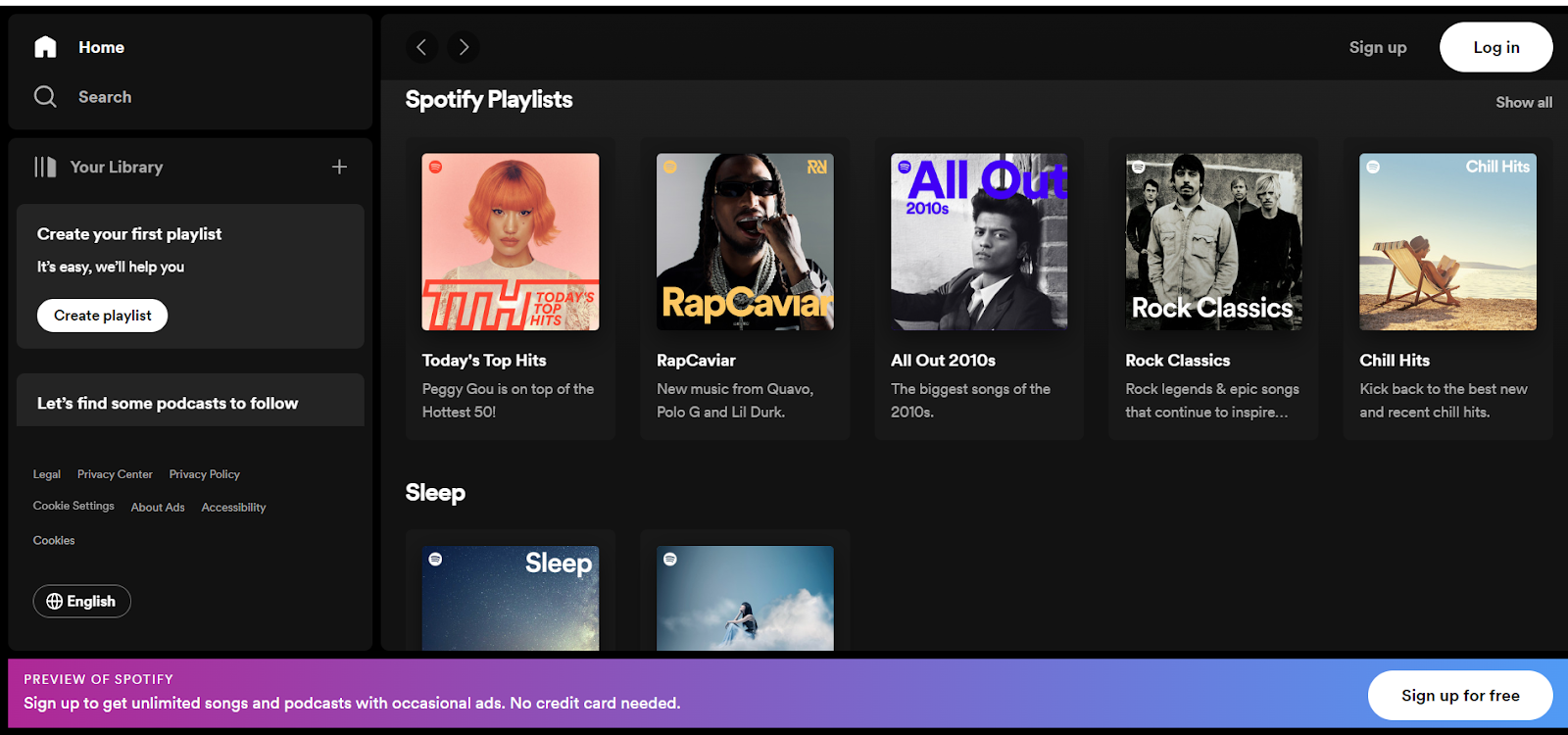This screenshot has height=735, width=1568.
Task: Open the Privacy Policy link
Action: [204, 474]
